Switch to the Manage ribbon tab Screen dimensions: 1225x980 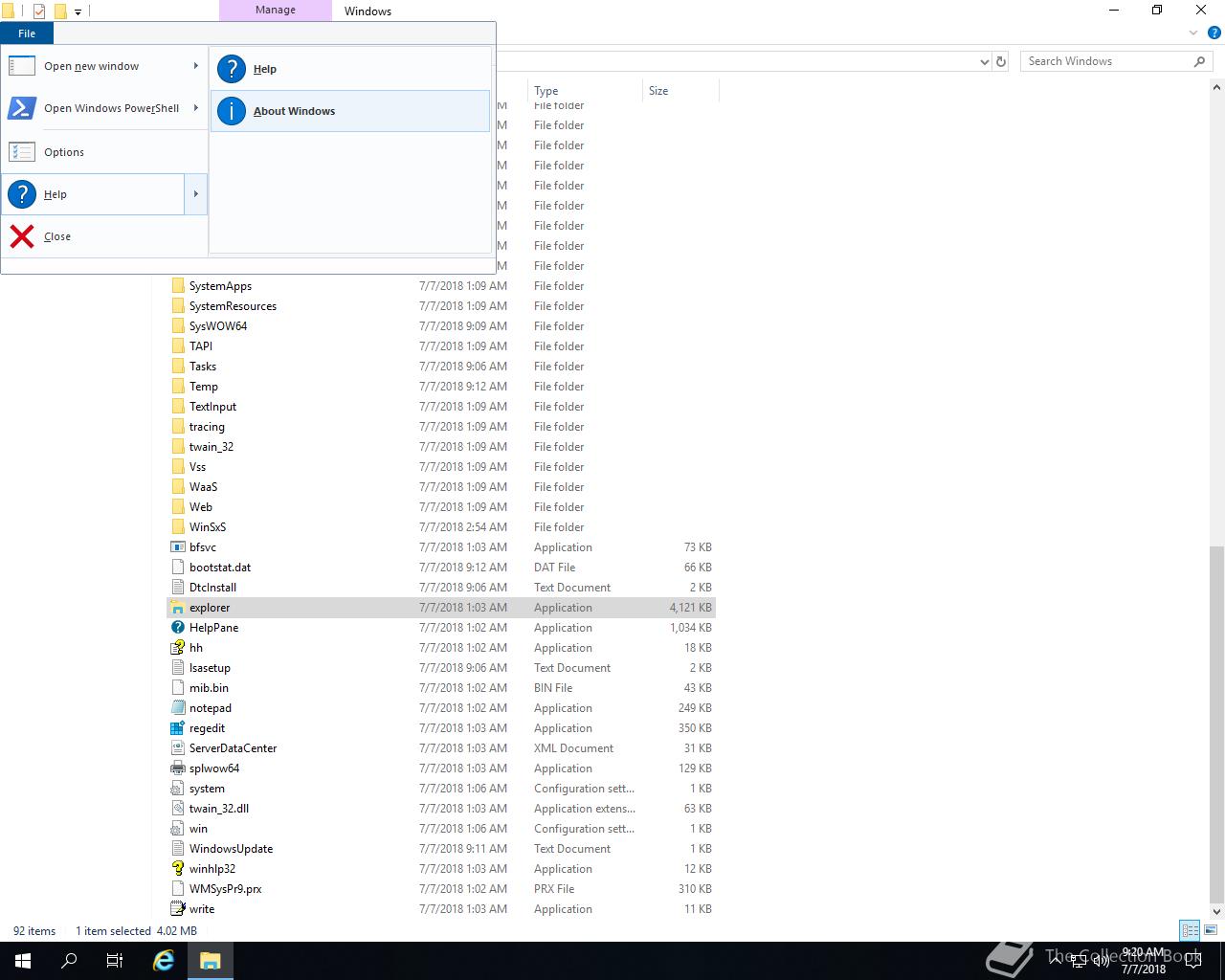[276, 11]
